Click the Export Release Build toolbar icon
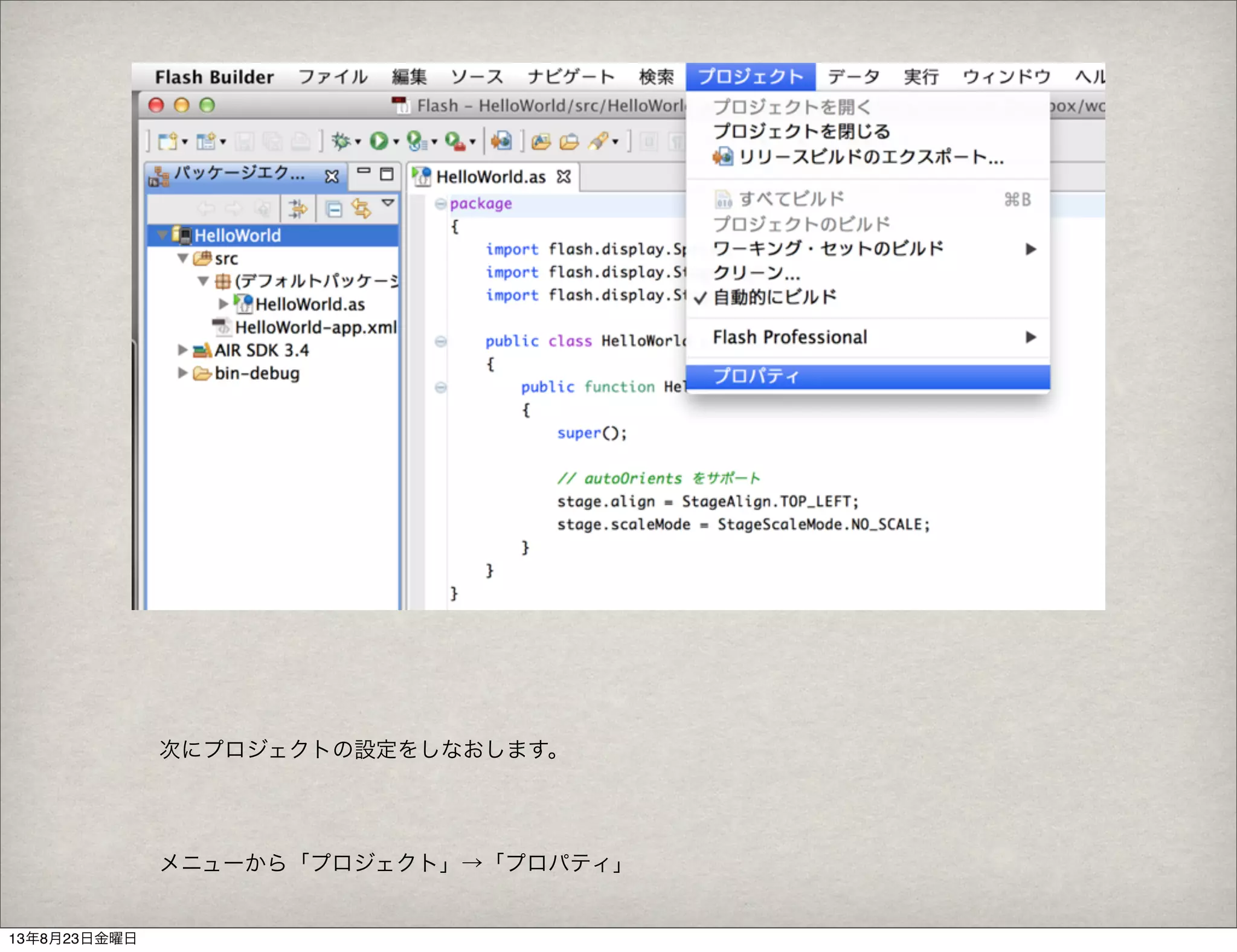Viewport: 1237px width, 952px height. [501, 141]
